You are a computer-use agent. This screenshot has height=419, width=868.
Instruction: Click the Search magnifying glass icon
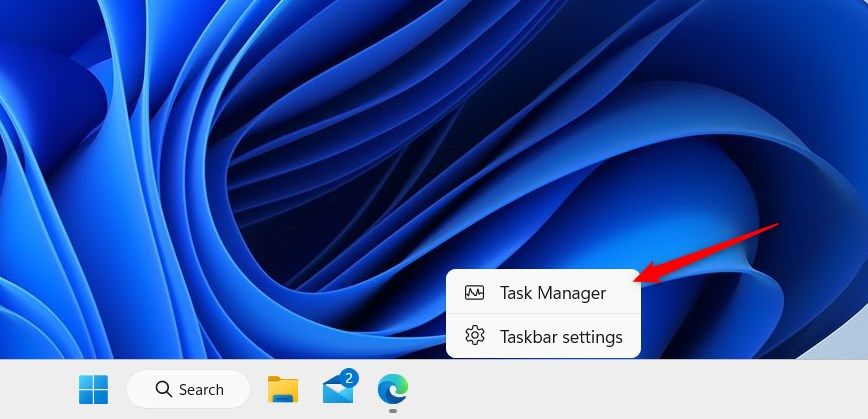(163, 389)
